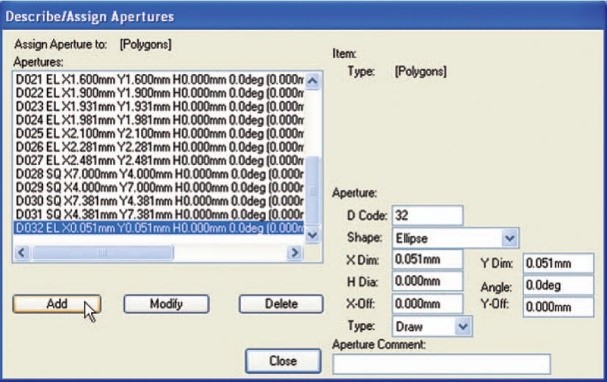The height and width of the screenshot is (382, 607).
Task: Click the horizontal scroll left arrow
Action: (x=22, y=253)
